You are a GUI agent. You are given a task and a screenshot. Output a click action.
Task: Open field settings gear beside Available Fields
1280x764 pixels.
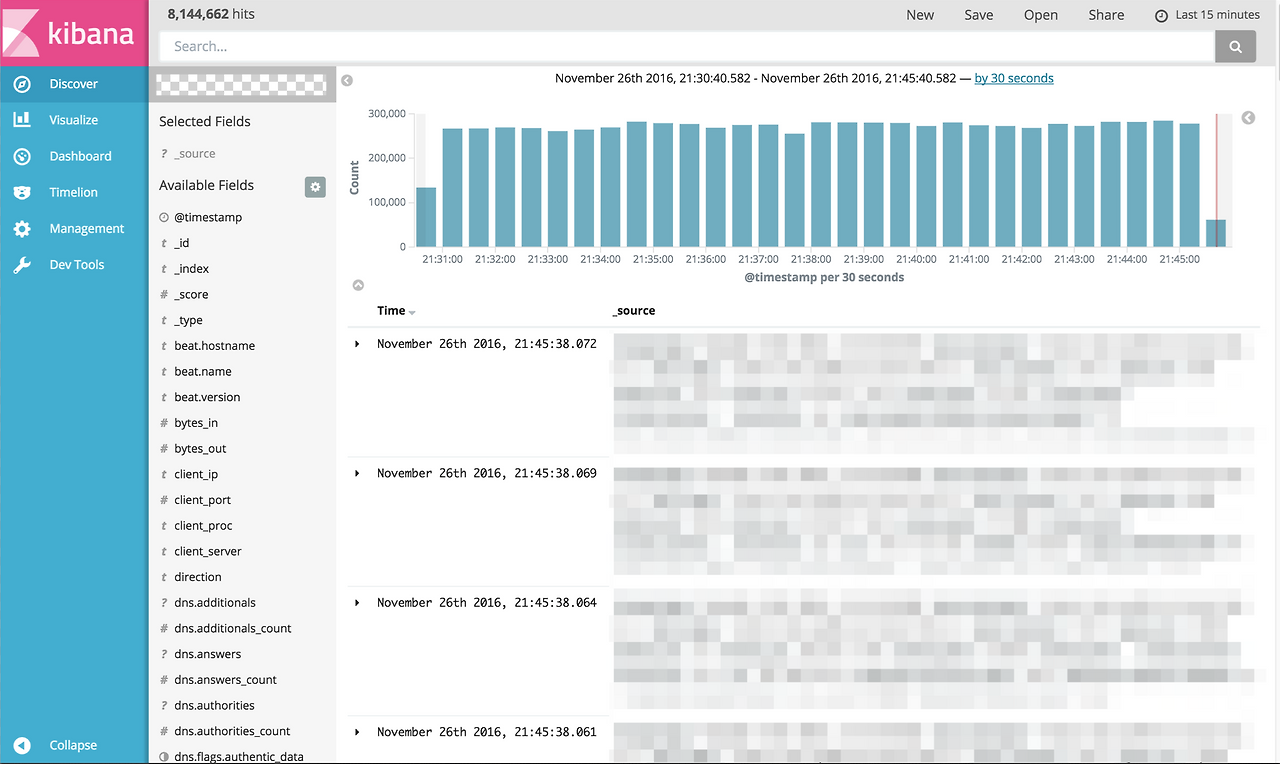[315, 186]
